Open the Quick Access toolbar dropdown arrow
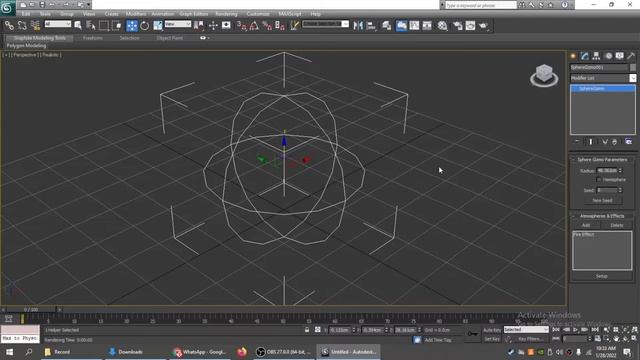 click(89, 5)
